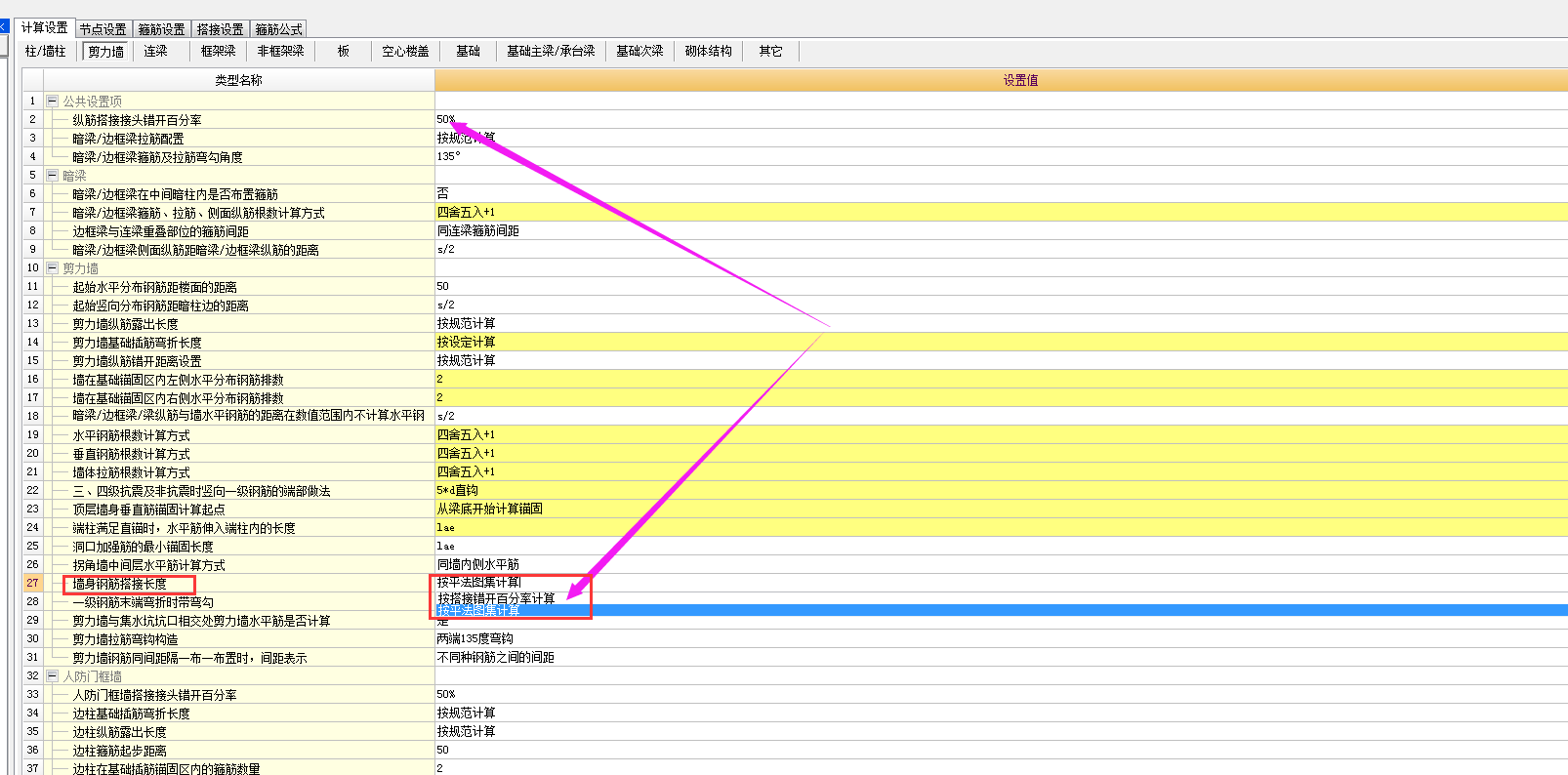Screen dimensions: 1568x775
Task: Edit the 不同种钢筋之间的间距 value cell
Action: [1001, 658]
